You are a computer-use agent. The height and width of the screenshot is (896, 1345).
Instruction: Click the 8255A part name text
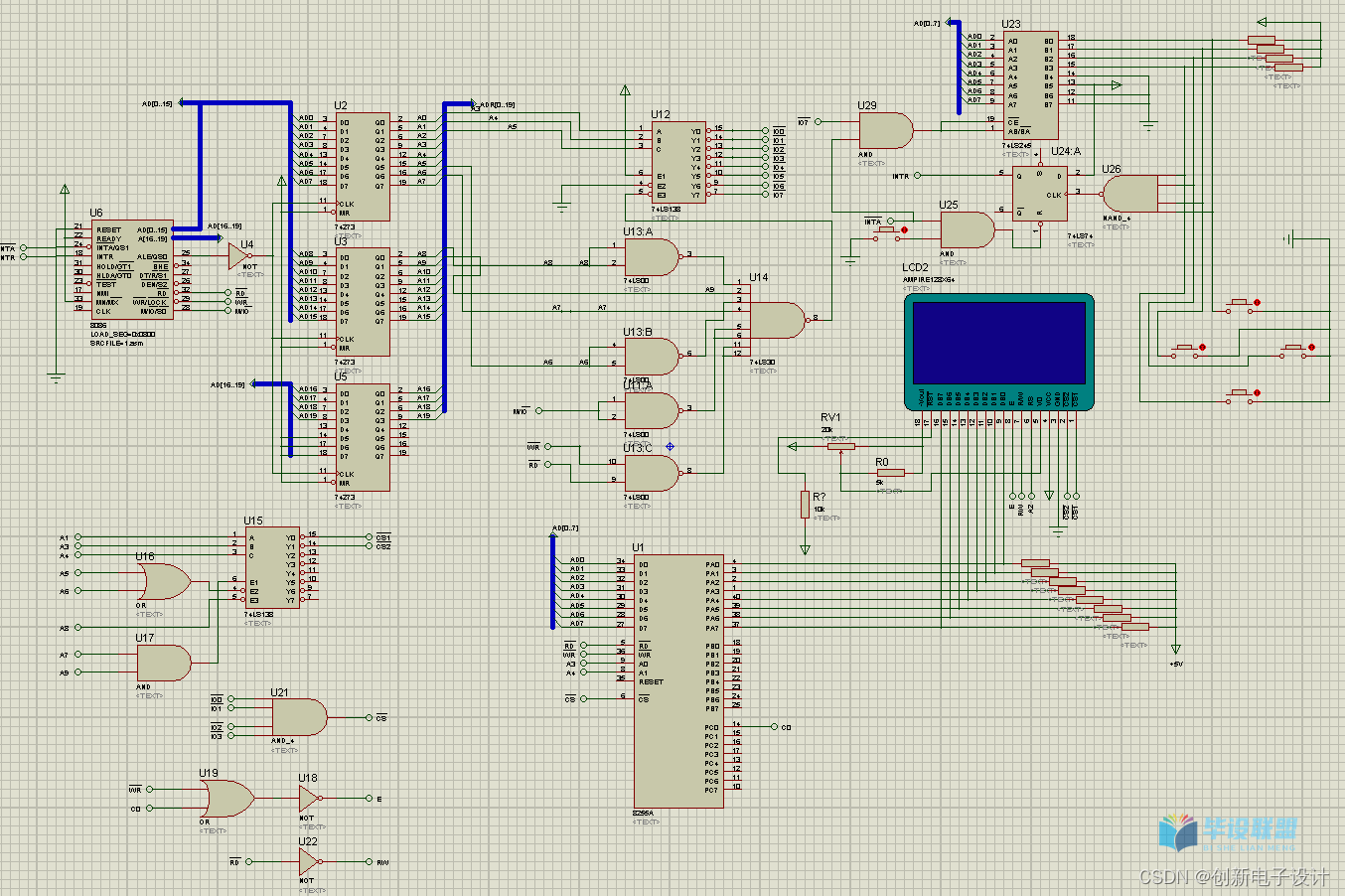point(643,813)
